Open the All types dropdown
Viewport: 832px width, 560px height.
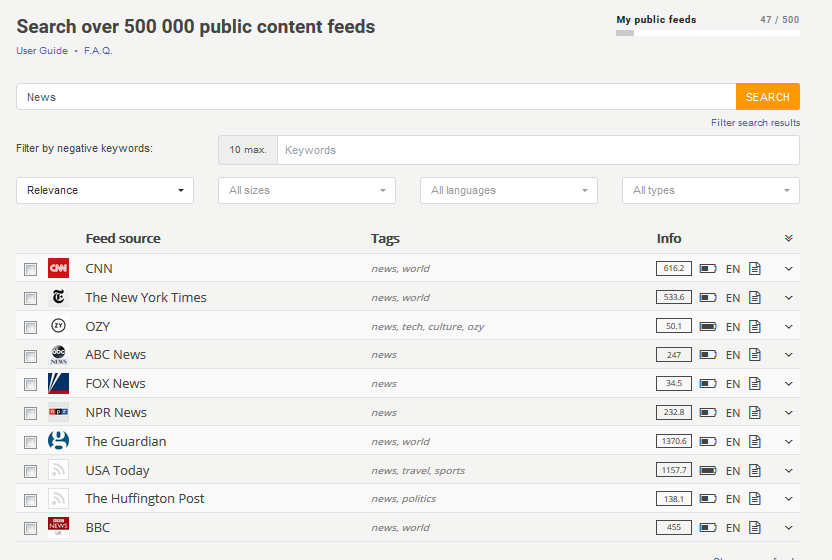click(x=710, y=190)
